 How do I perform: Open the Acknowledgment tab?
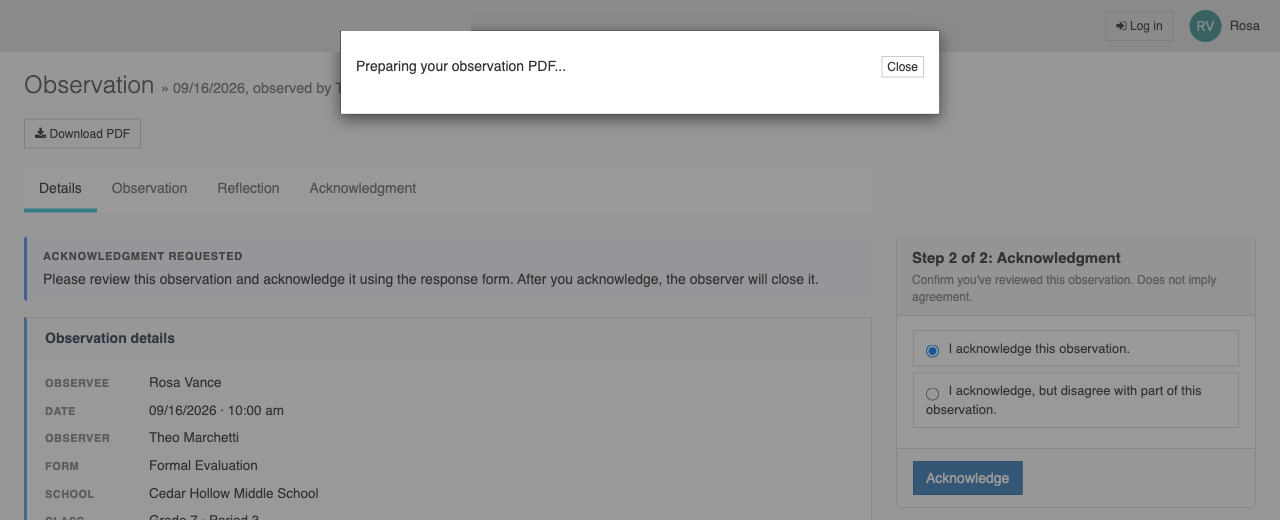[363, 188]
